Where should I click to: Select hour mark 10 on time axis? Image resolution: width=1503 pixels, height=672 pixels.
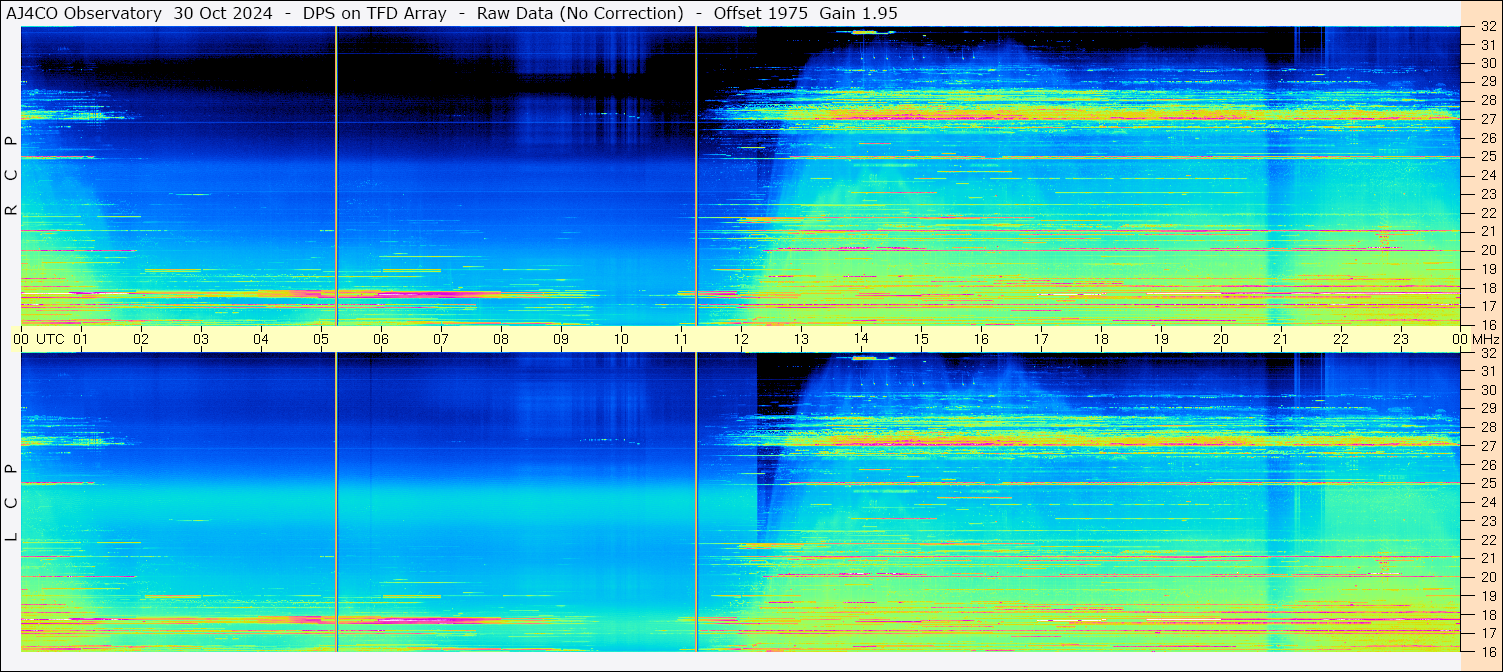pyautogui.click(x=621, y=339)
